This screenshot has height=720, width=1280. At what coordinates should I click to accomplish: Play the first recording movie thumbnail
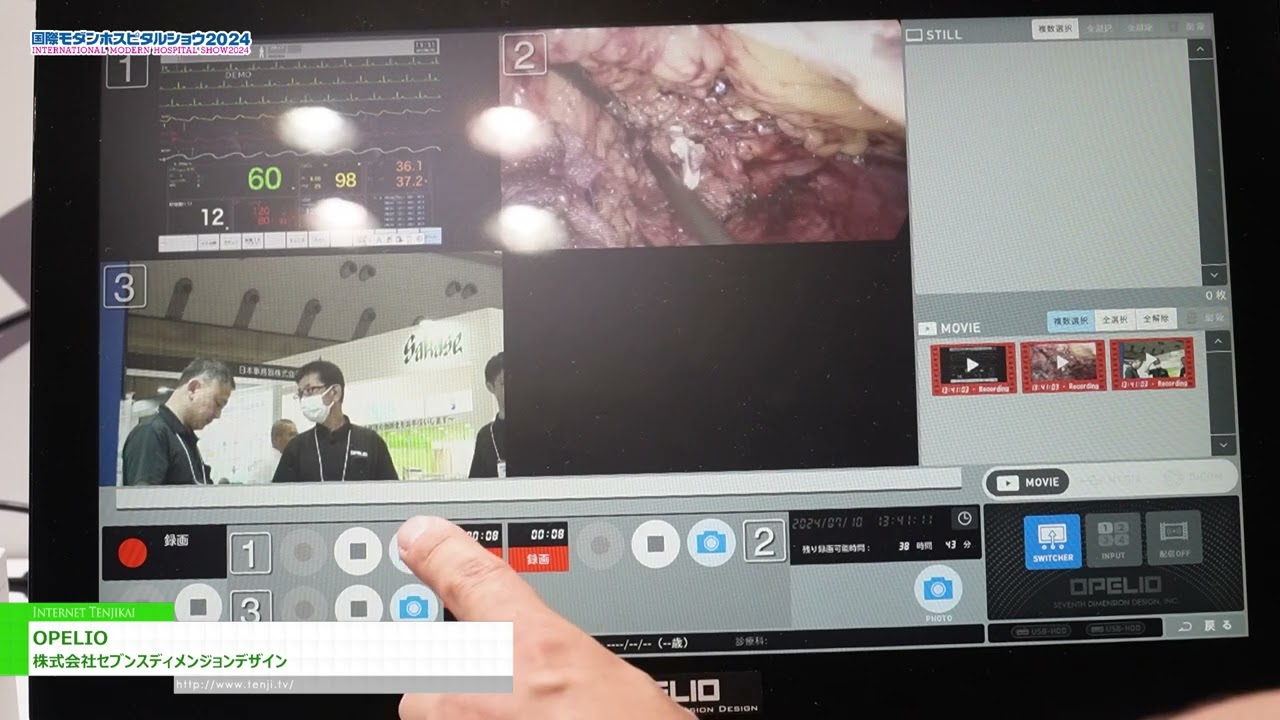(x=973, y=367)
